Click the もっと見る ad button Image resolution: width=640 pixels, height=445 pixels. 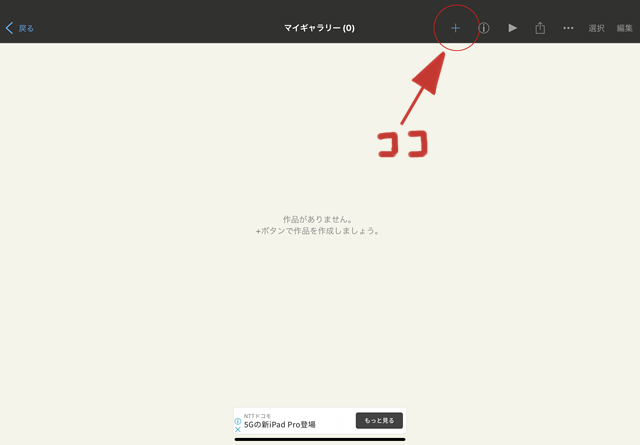[x=379, y=421]
